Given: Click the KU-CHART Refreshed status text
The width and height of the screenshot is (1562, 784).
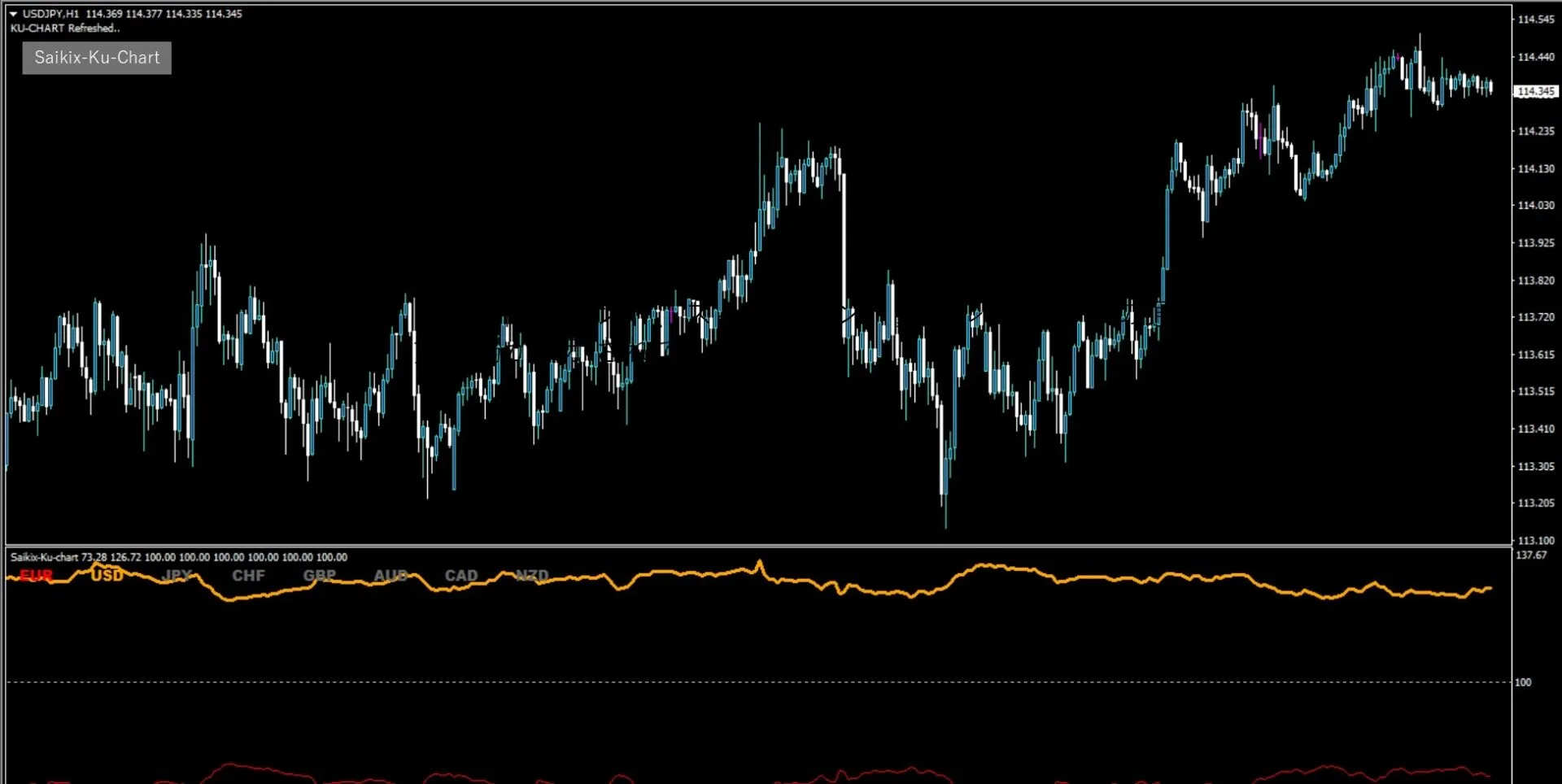Looking at the screenshot, I should [x=65, y=28].
